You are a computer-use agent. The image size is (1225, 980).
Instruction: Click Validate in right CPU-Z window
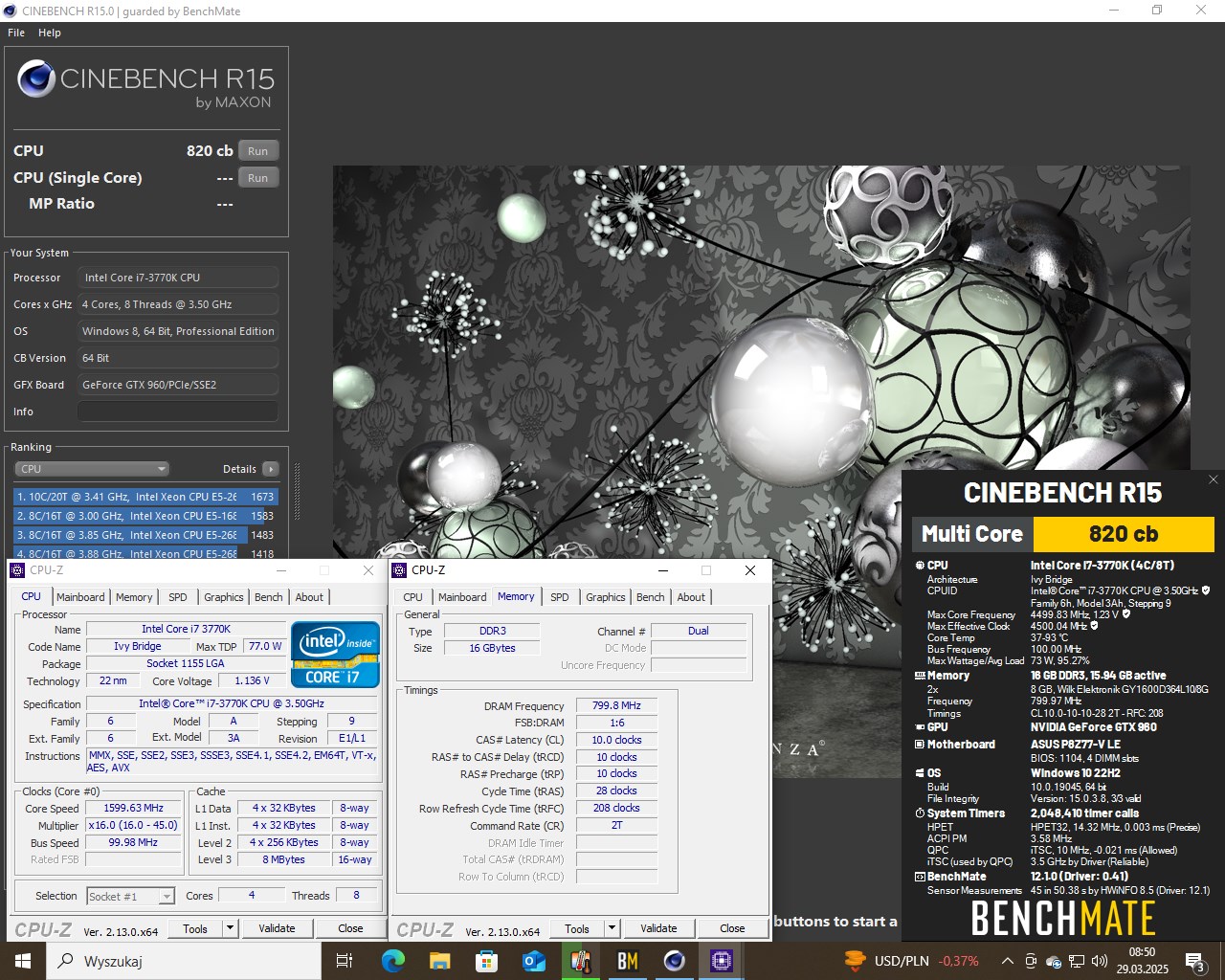click(x=658, y=928)
